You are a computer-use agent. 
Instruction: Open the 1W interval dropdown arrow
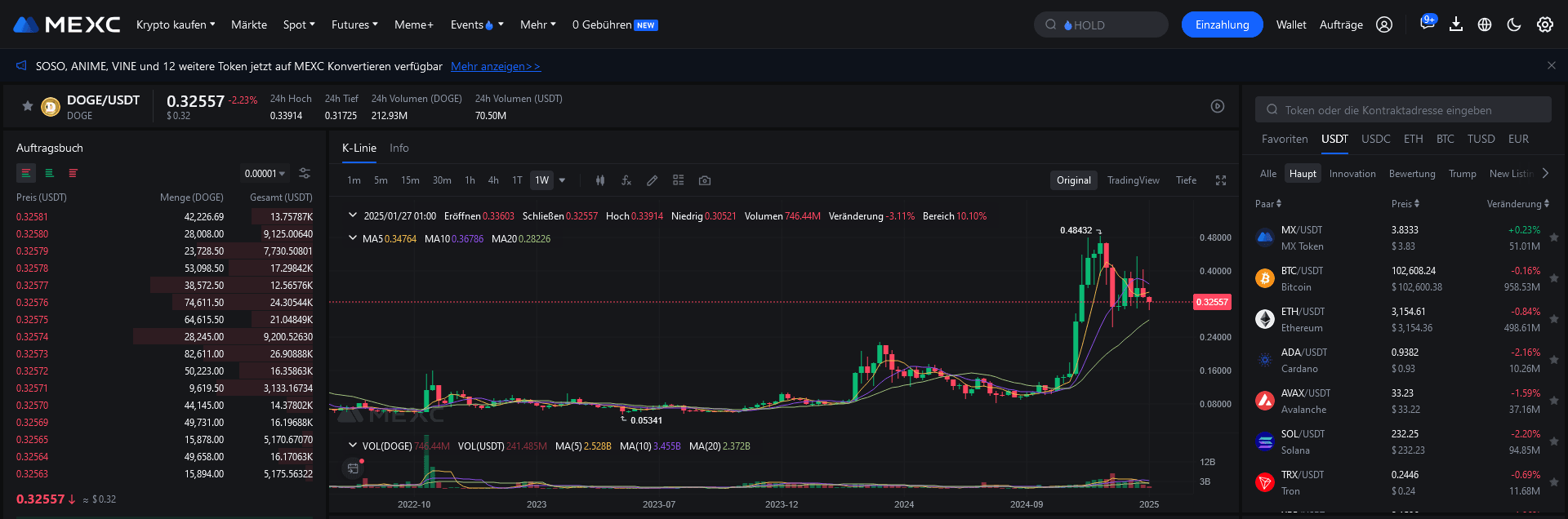coord(562,180)
